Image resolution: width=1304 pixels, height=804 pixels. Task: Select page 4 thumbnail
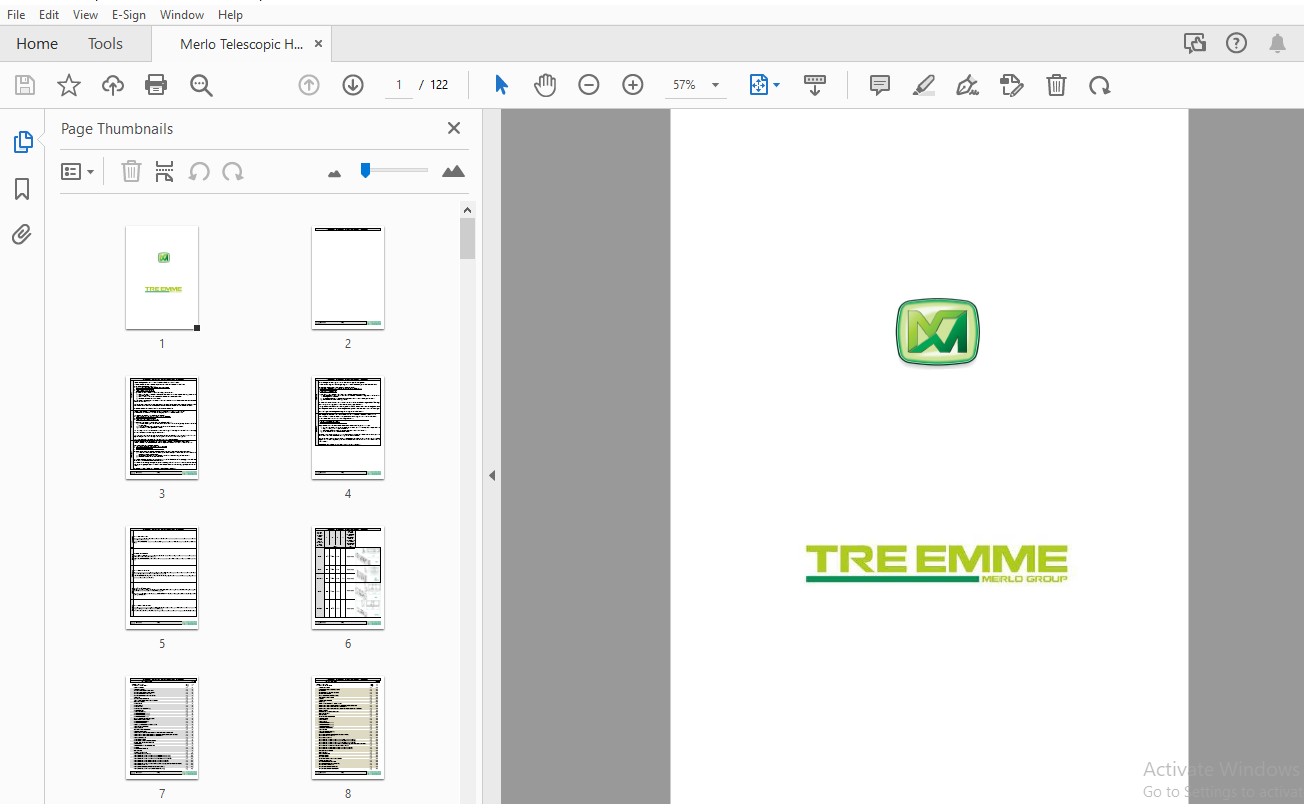click(348, 428)
